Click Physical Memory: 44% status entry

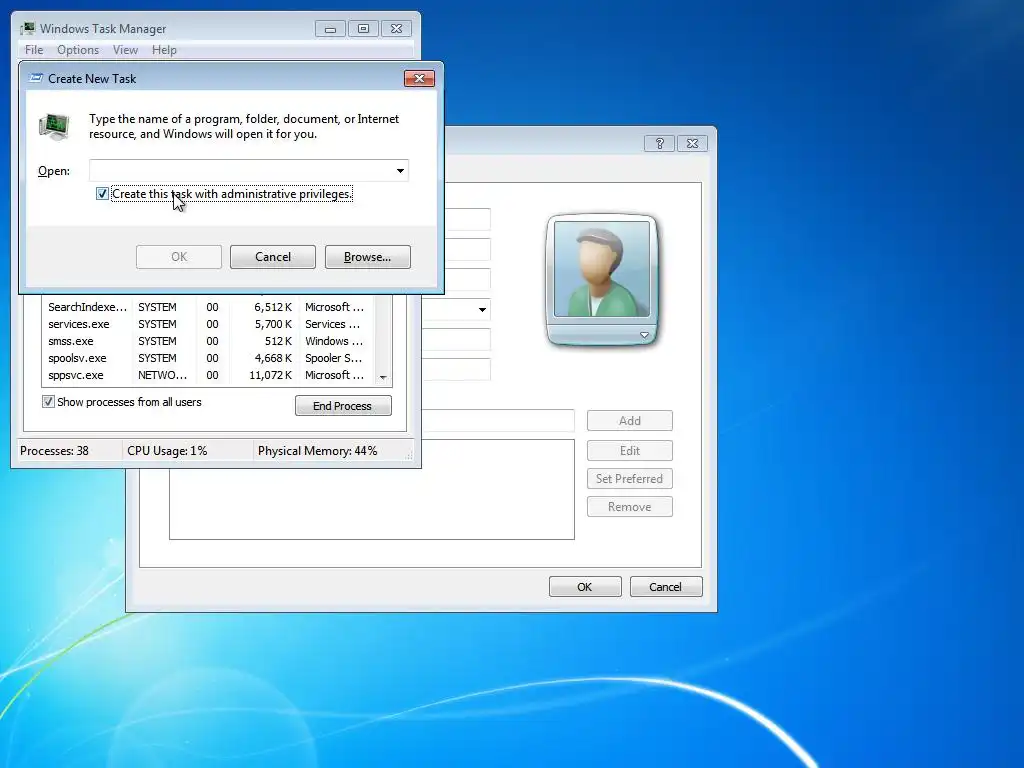(x=317, y=451)
